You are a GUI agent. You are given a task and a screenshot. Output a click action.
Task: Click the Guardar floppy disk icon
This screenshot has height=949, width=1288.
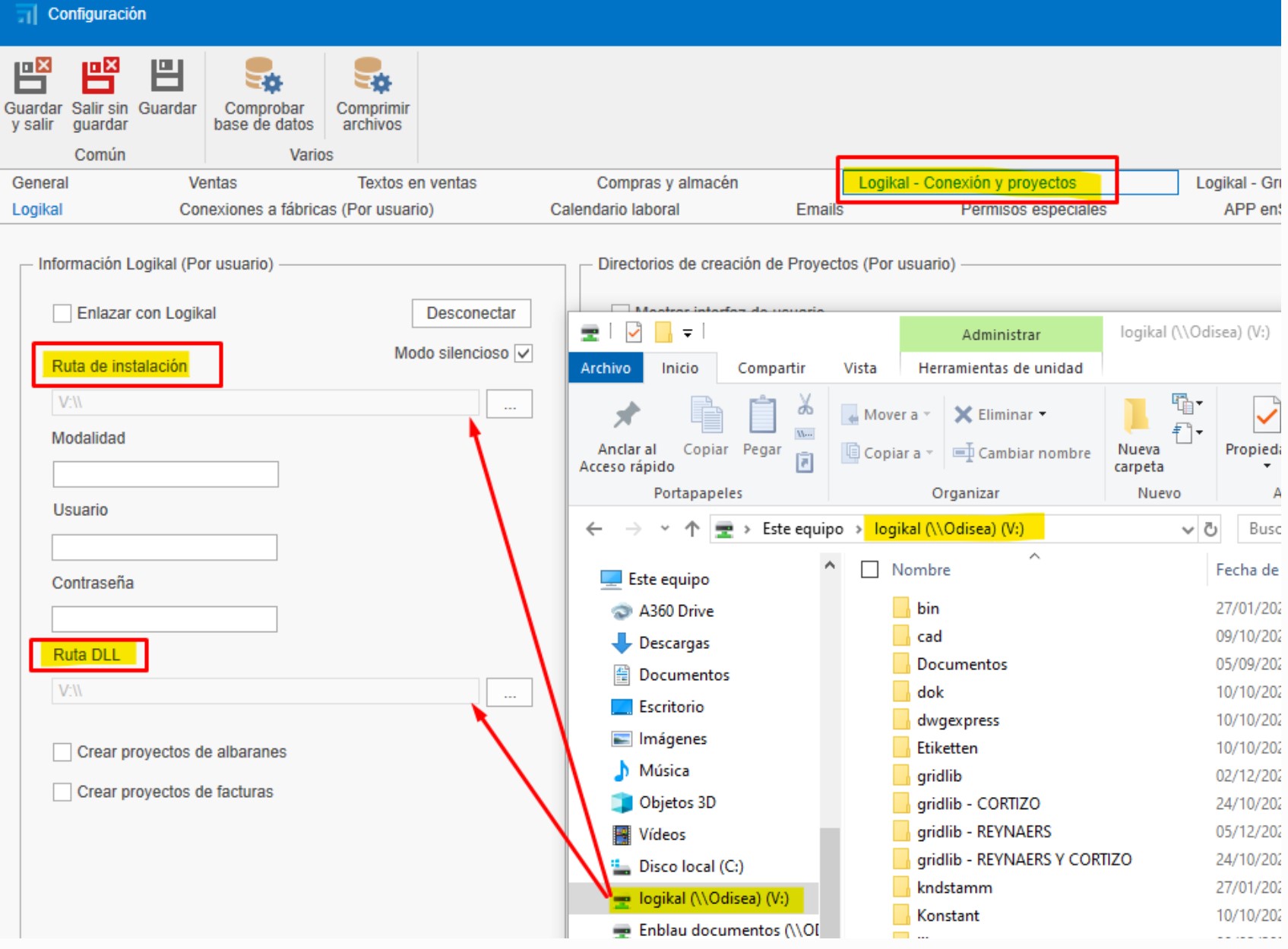pos(167,76)
